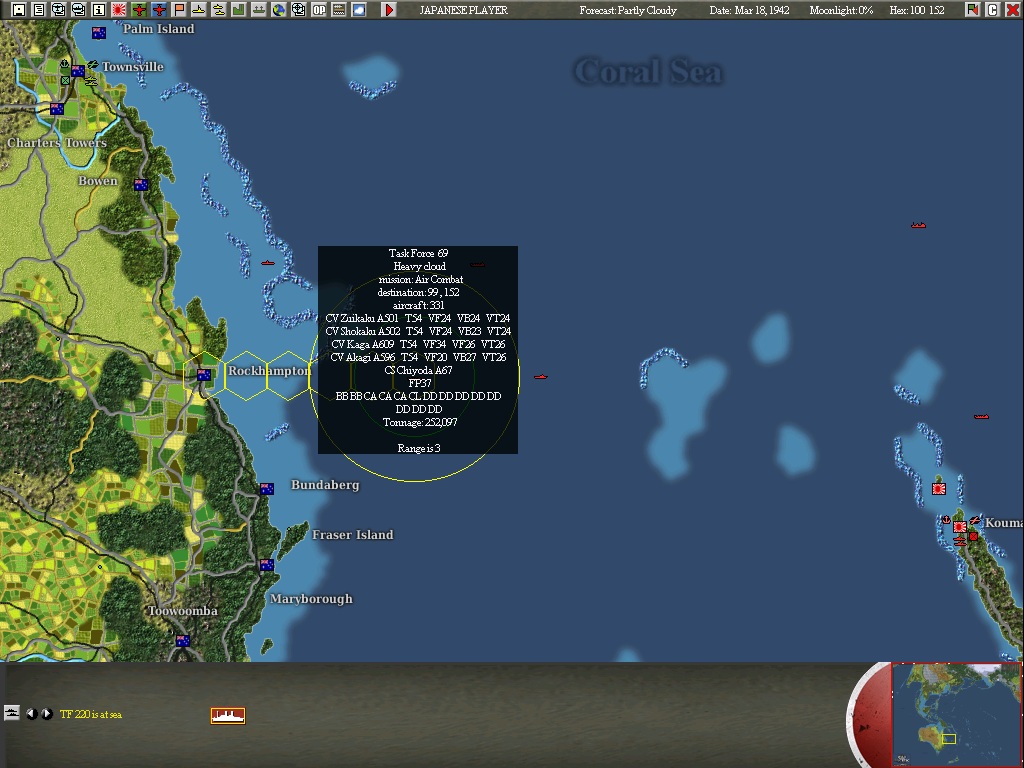
Task: Click the red plane on green icon
Action: (139, 10)
